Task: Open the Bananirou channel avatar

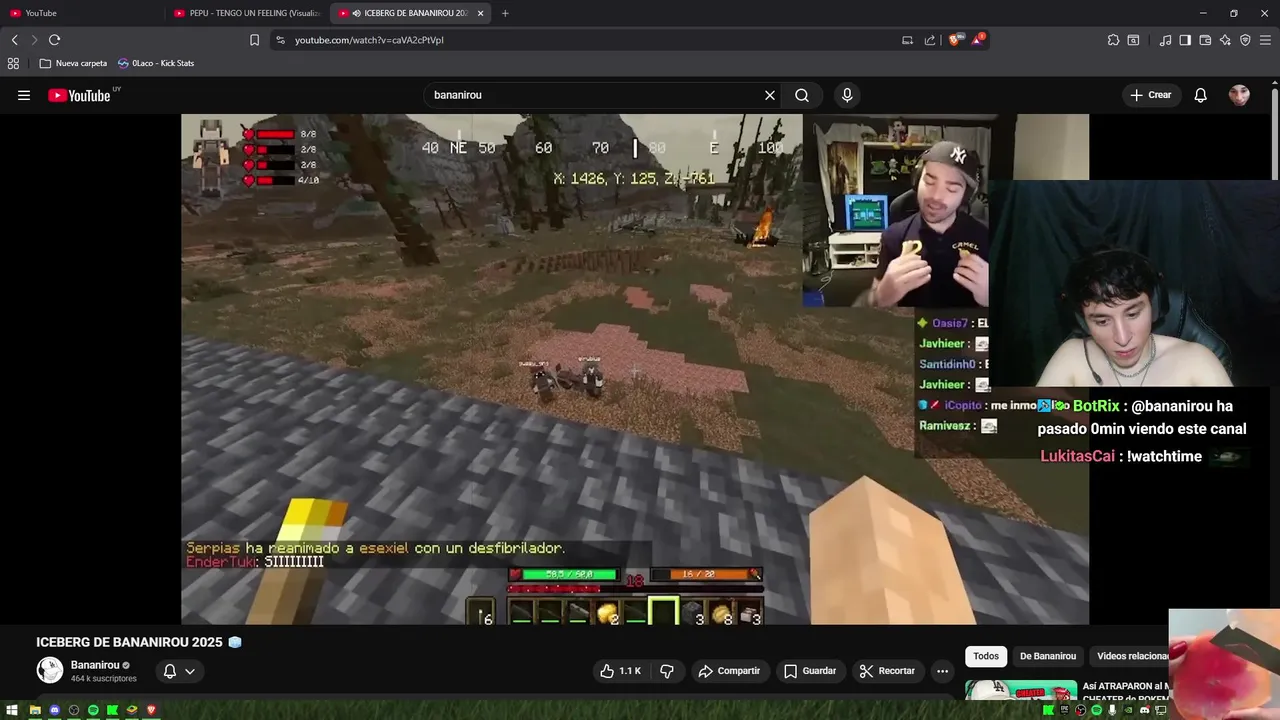Action: (50, 670)
